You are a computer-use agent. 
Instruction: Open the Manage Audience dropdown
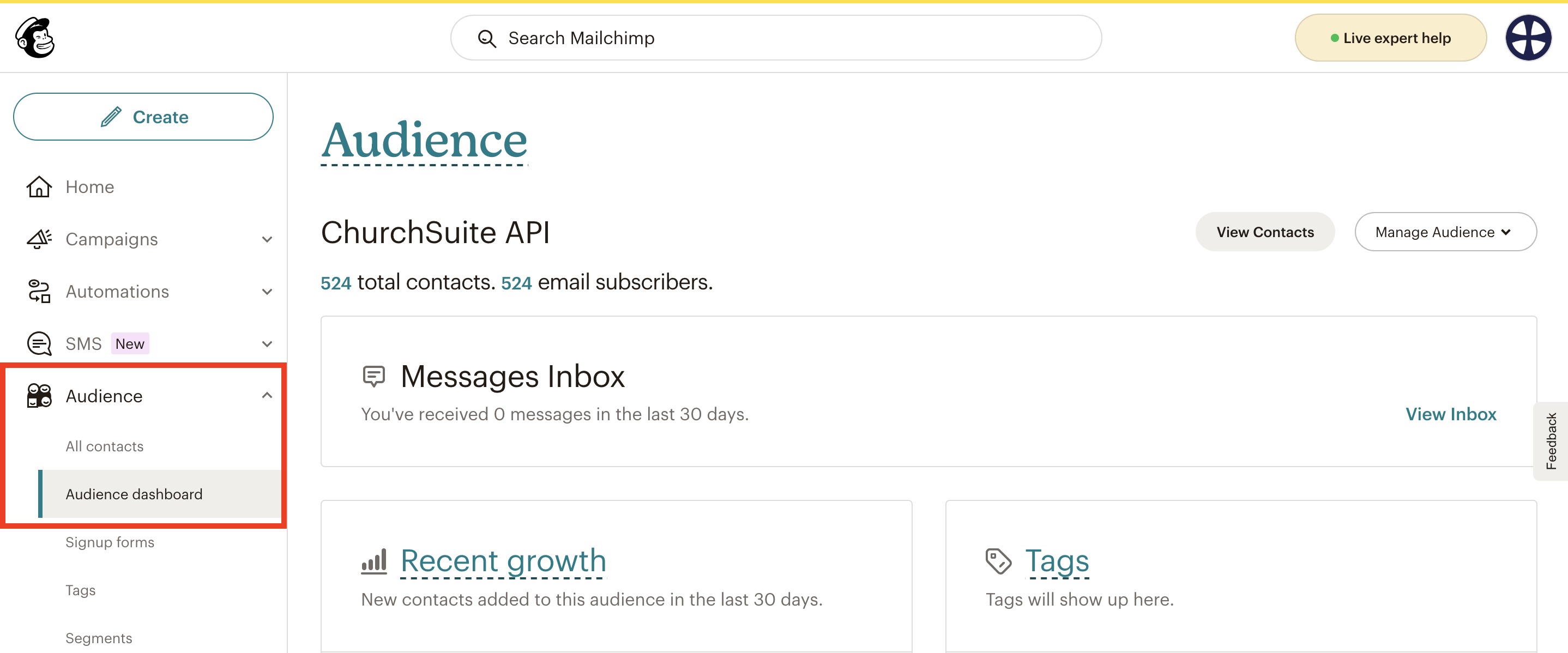[1446, 232]
